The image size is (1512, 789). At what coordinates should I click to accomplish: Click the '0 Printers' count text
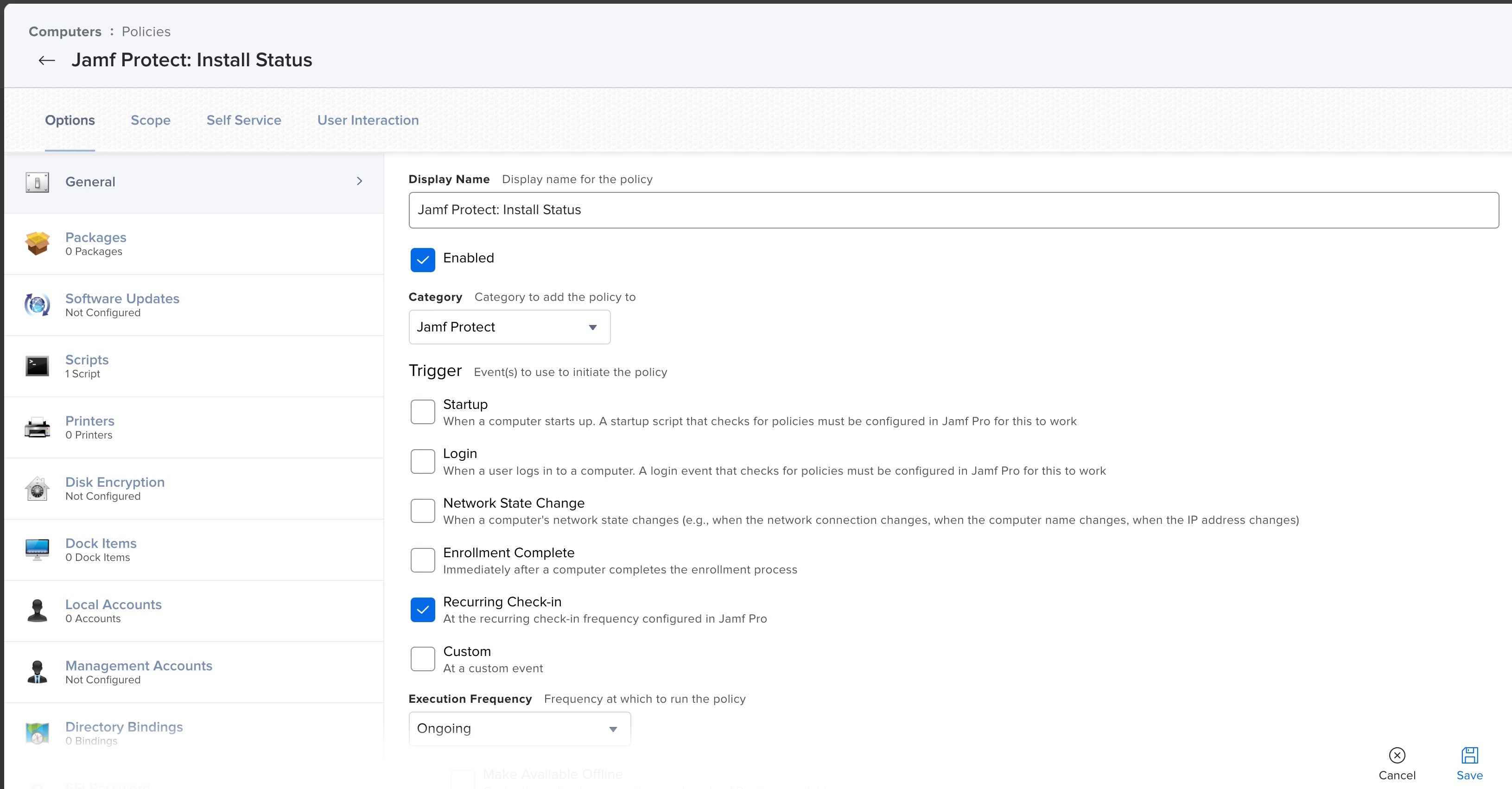point(89,435)
